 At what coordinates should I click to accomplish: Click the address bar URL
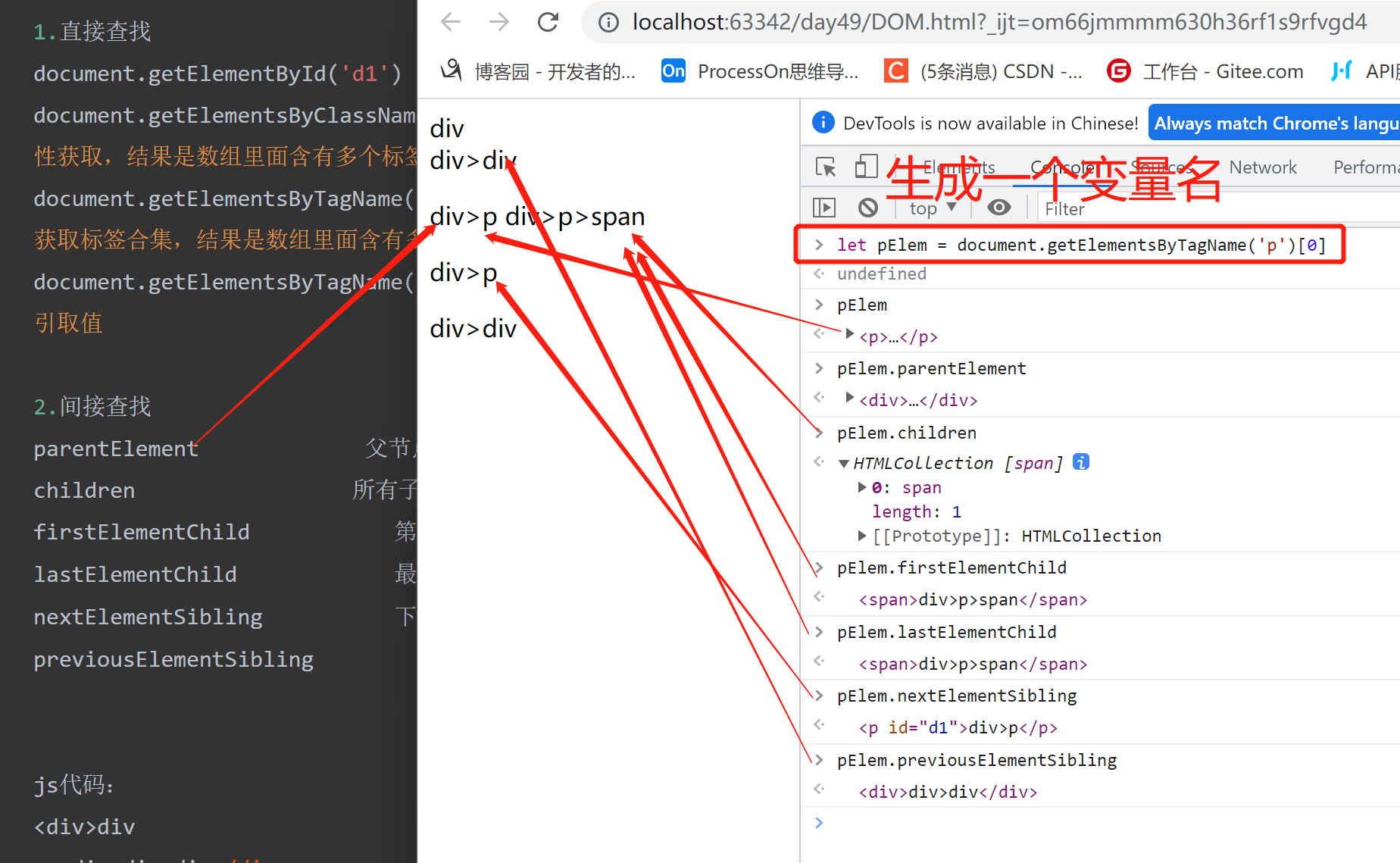(x=1000, y=22)
